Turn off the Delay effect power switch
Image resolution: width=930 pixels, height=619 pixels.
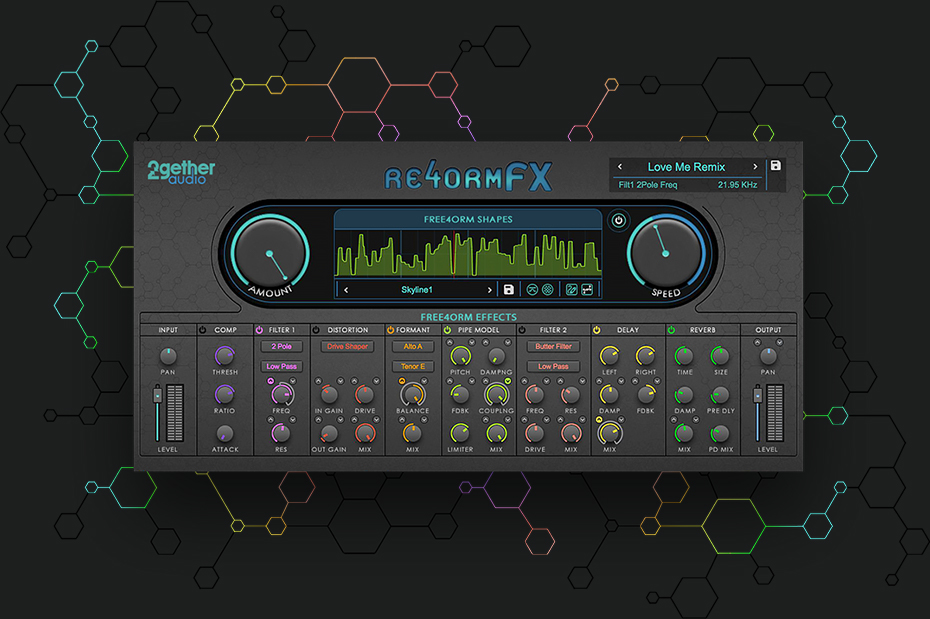[x=597, y=329]
